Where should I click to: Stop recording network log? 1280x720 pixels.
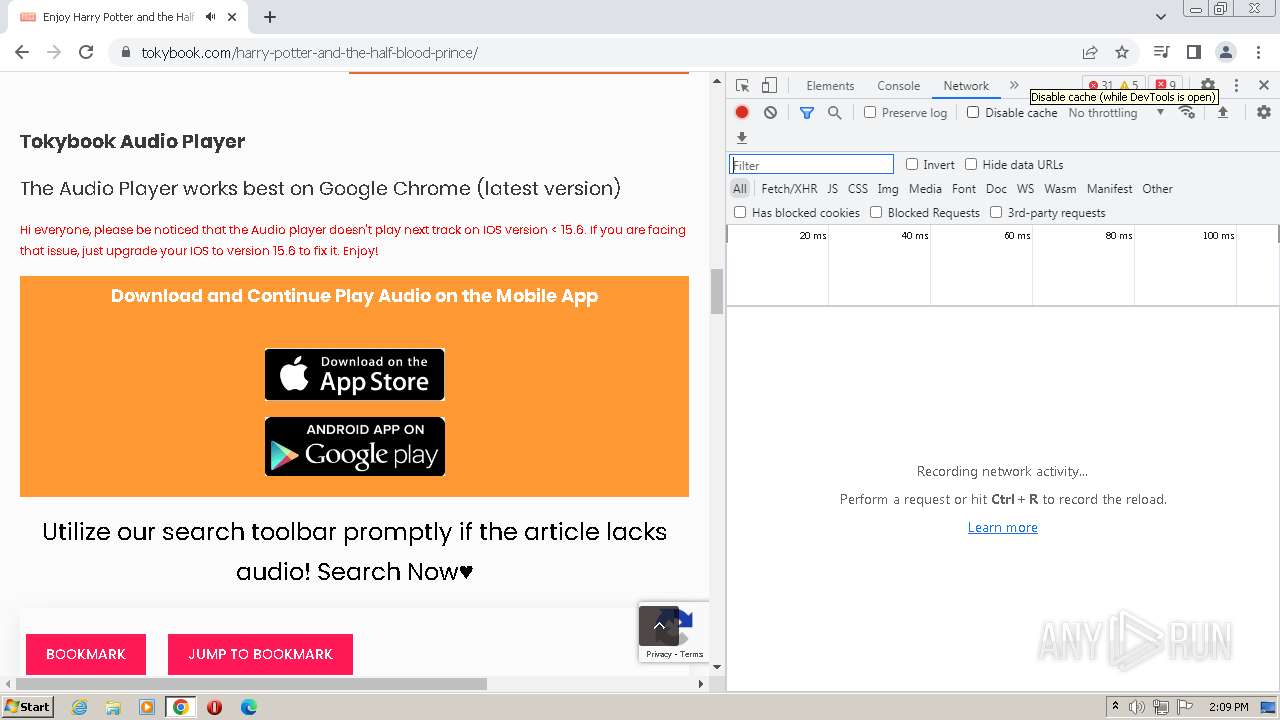click(742, 113)
